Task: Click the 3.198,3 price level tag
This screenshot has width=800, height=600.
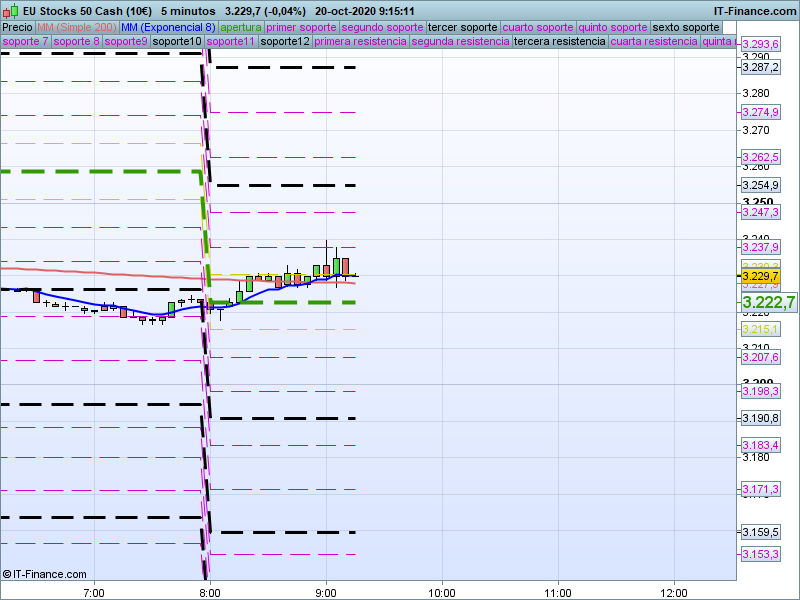Action: click(x=760, y=391)
